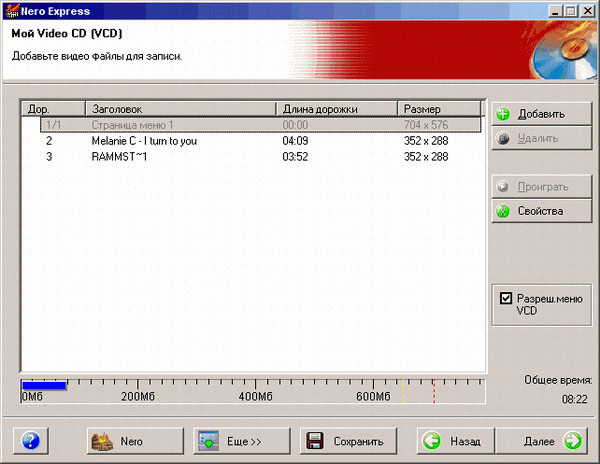Viewport: 600px width, 464px height.
Task: Go back with the Назад label
Action: tap(465, 441)
